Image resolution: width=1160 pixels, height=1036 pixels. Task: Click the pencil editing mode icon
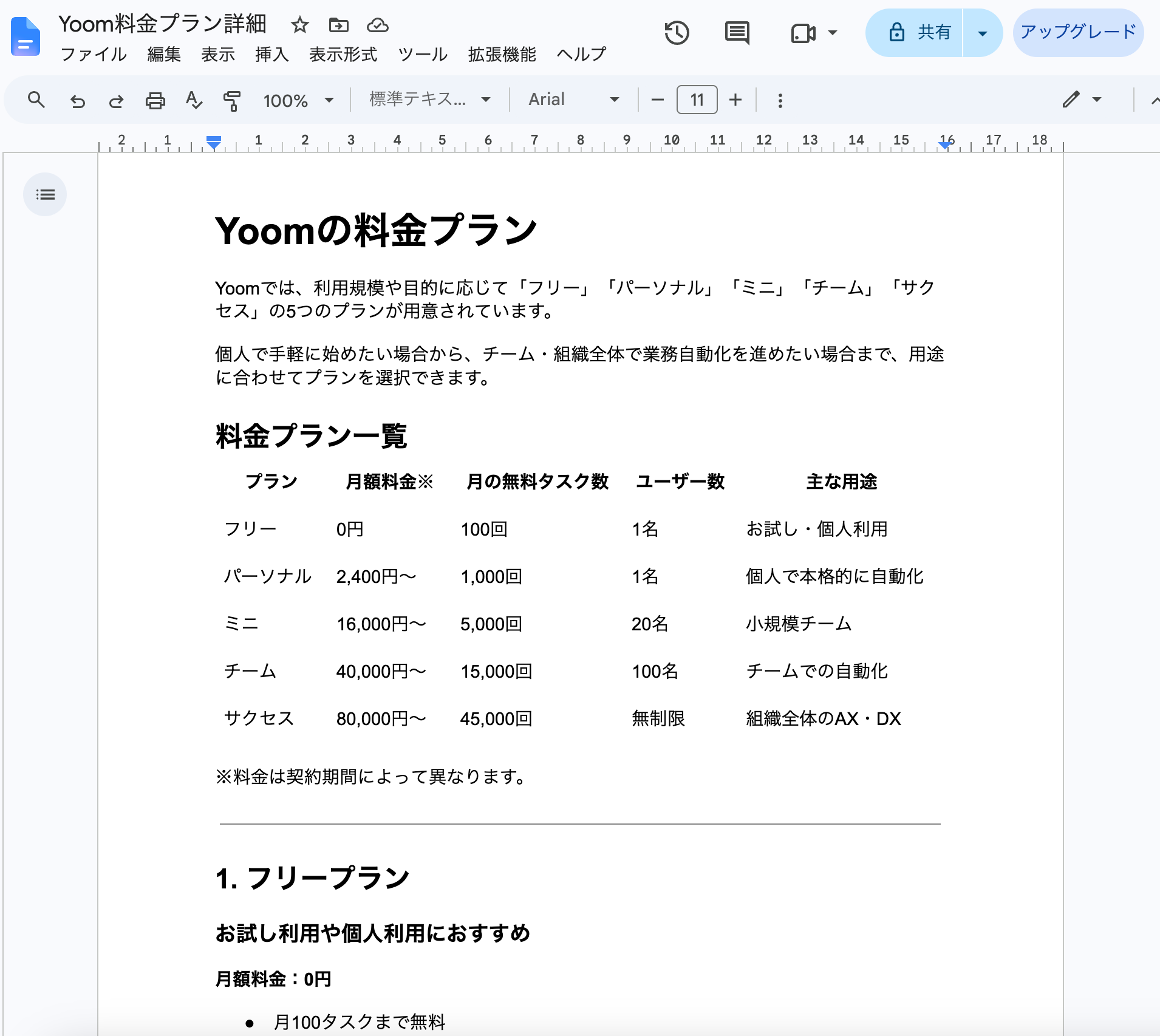[x=1071, y=100]
